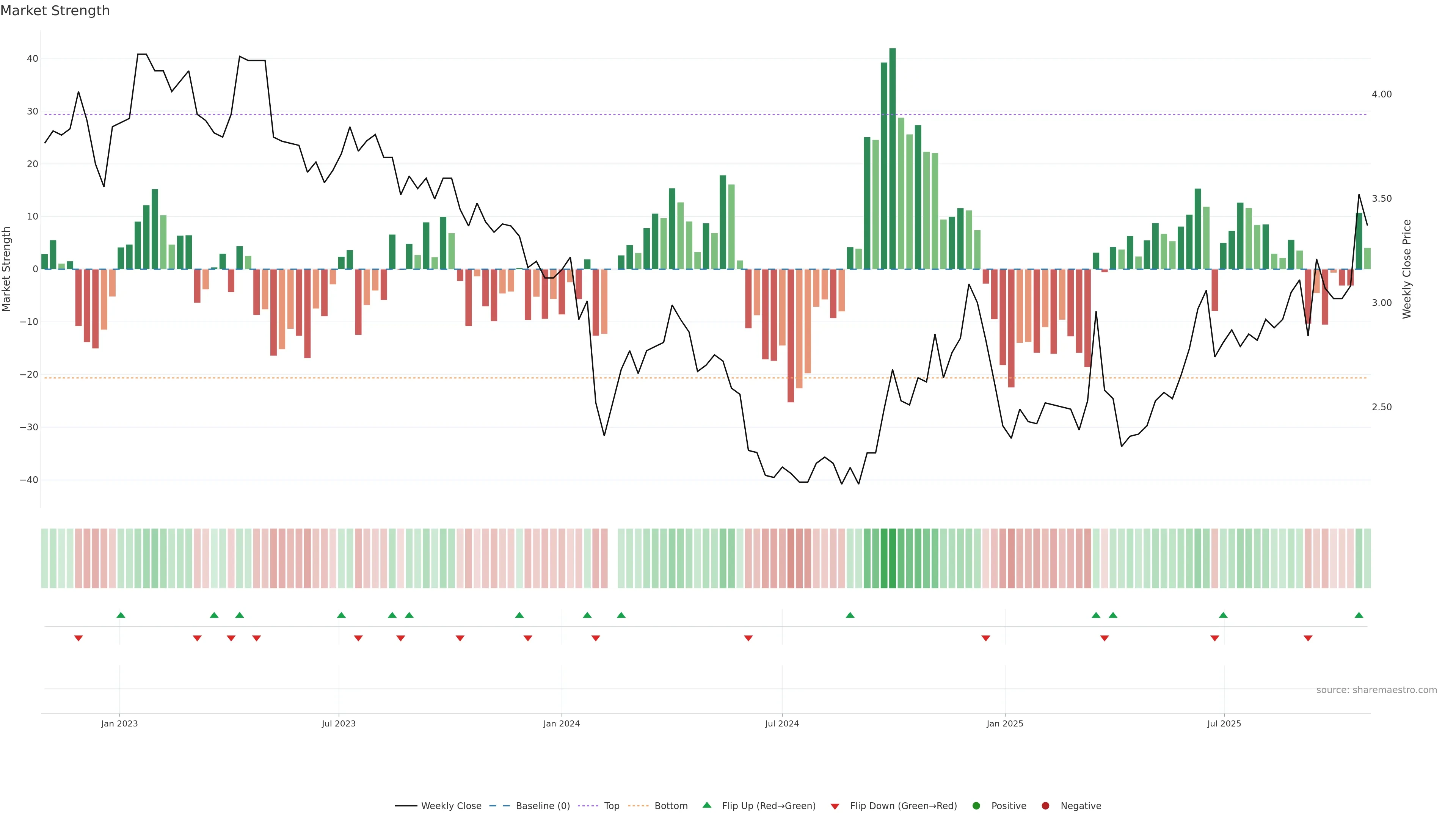Click the green Positive circle legend icon
This screenshot has width=1456, height=819.
976,806
